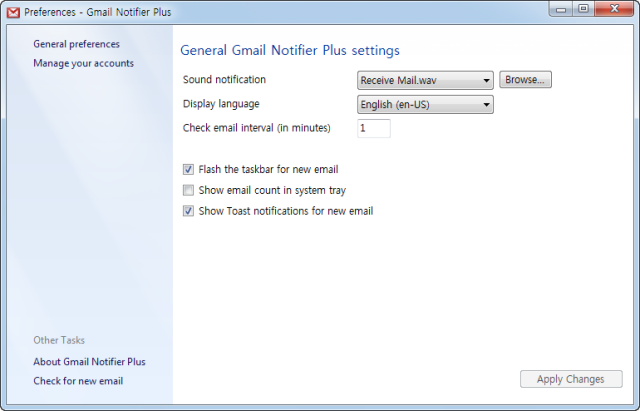Click the Display language label
This screenshot has width=640, height=411.
tap(221, 104)
